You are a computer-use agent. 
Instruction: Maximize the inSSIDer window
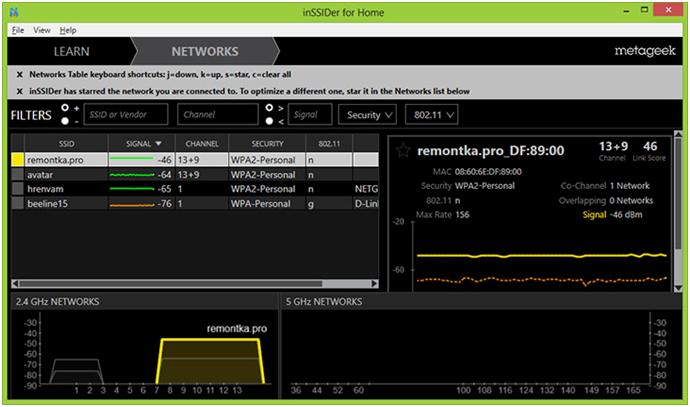tap(644, 10)
